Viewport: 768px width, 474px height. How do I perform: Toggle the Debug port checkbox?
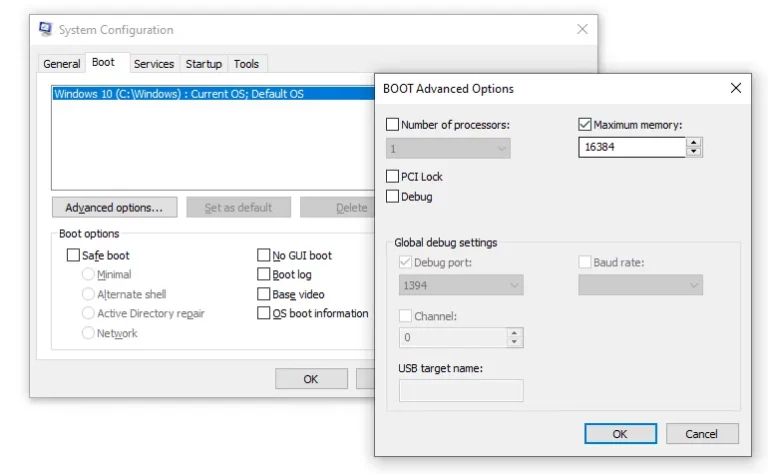[x=405, y=262]
